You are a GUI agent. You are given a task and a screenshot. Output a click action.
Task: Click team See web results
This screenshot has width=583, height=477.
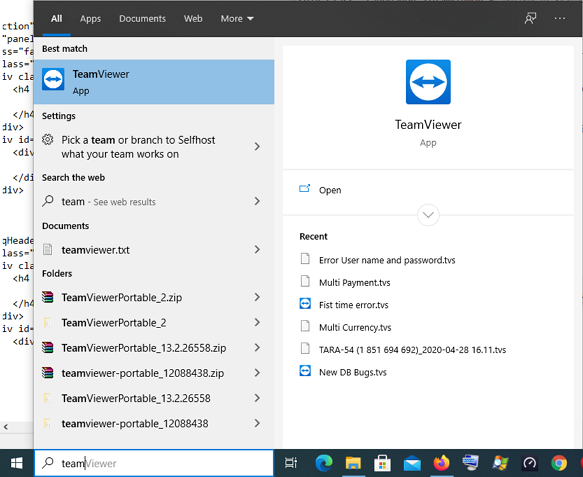154,201
